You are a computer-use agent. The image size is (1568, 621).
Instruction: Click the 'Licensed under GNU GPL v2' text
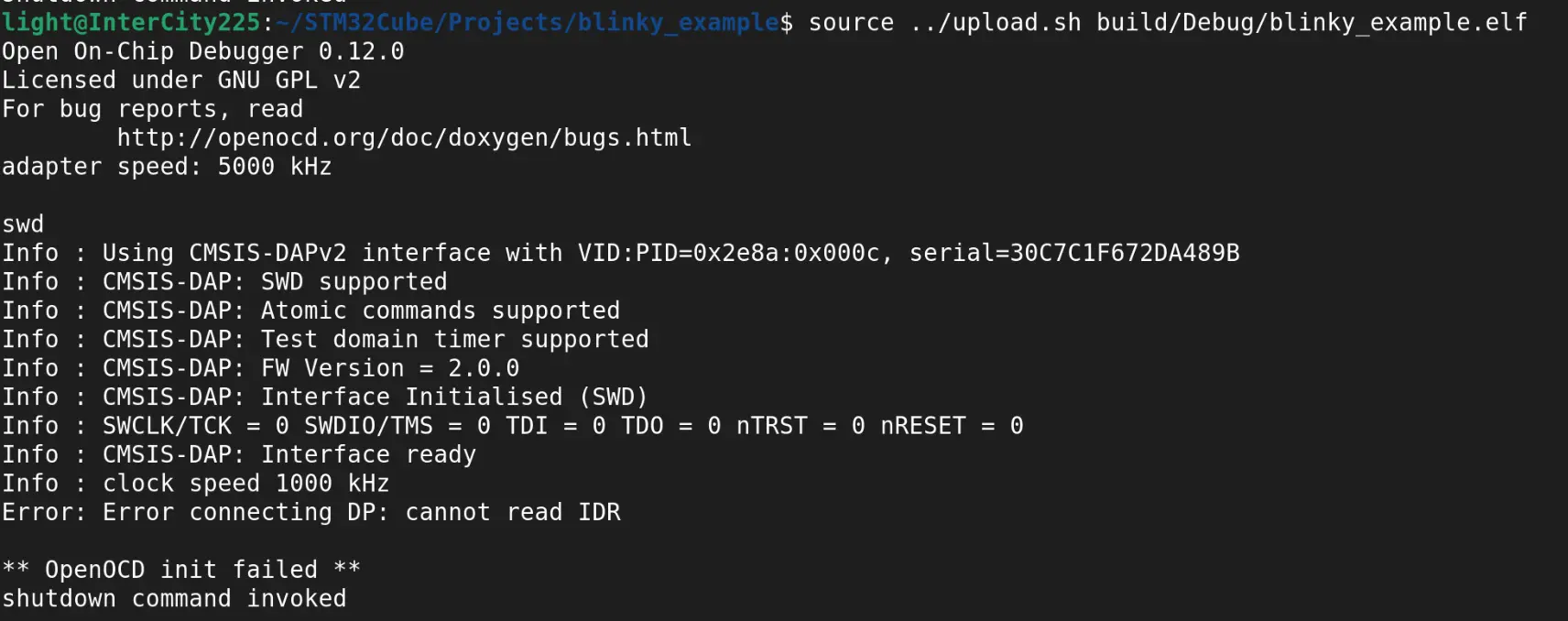(181, 80)
